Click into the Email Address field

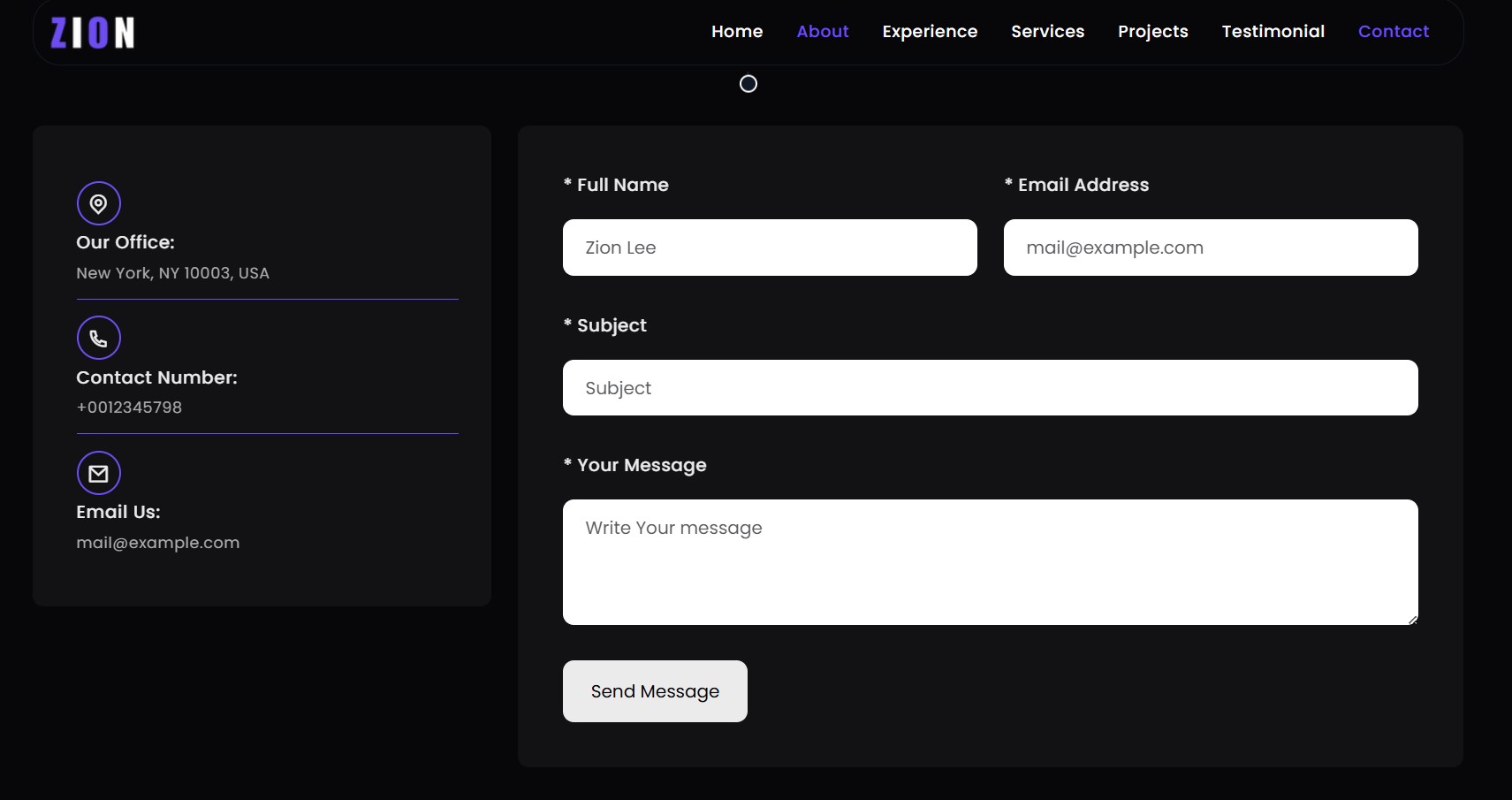[x=1210, y=248]
